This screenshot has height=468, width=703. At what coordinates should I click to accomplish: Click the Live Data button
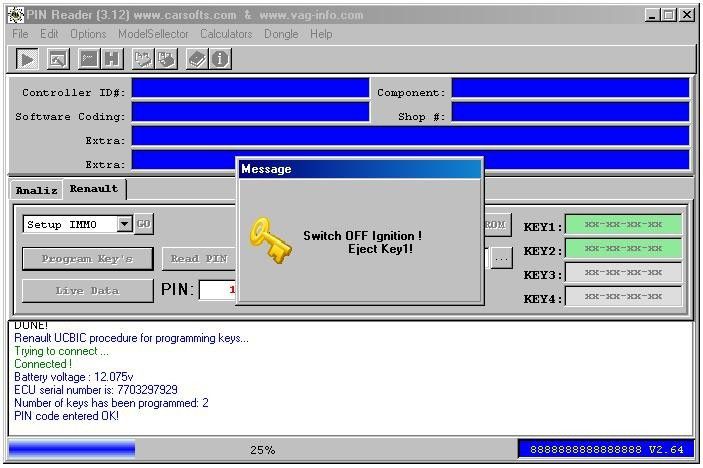click(87, 291)
